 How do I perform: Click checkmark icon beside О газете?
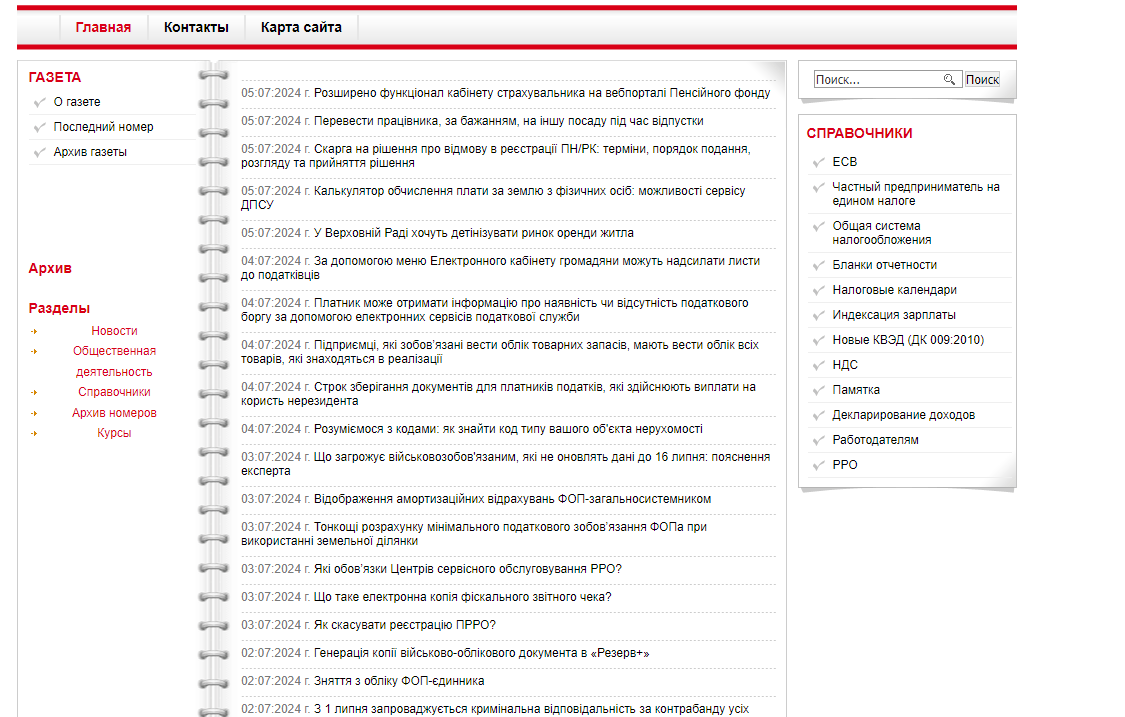[x=39, y=103]
